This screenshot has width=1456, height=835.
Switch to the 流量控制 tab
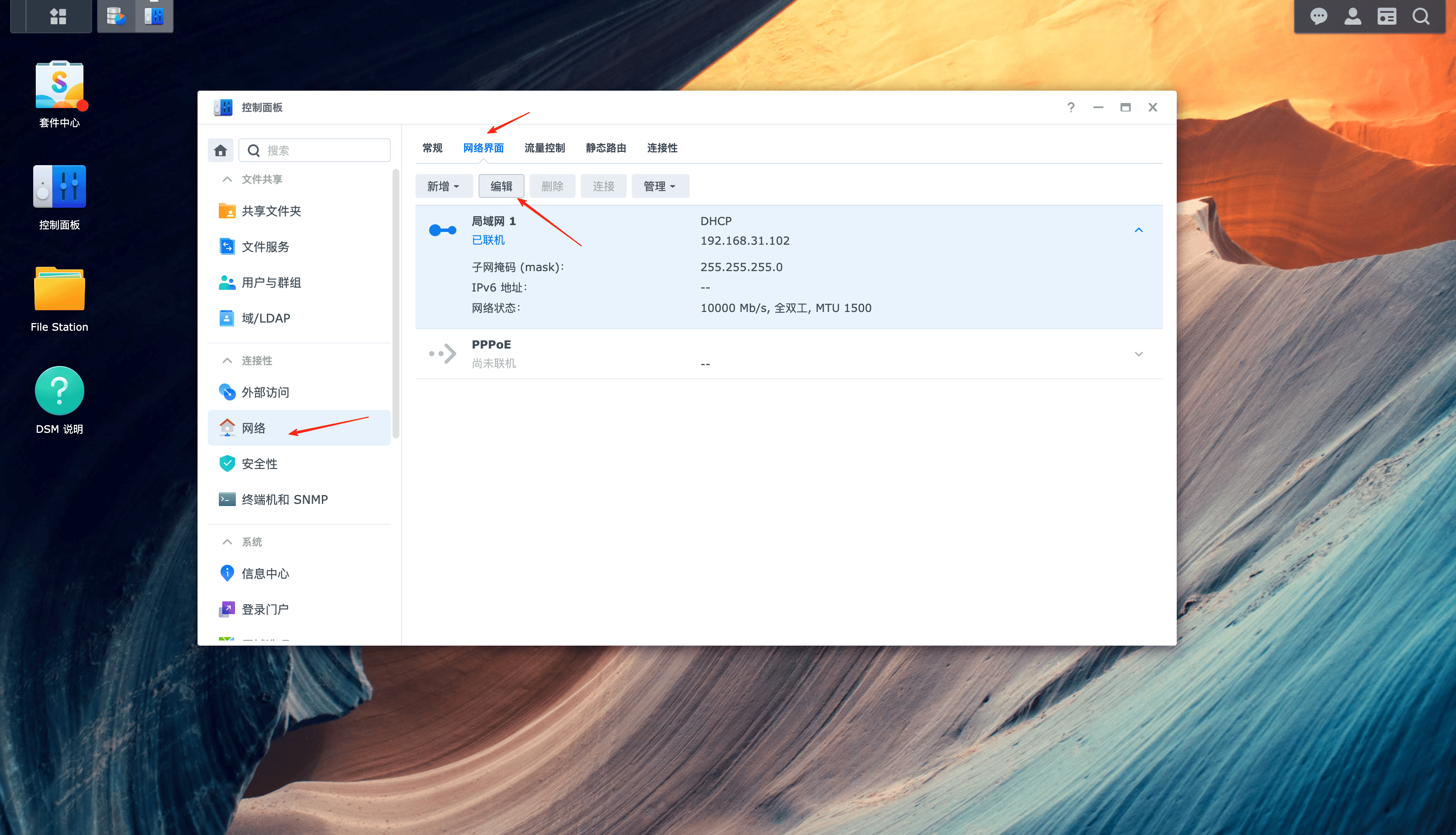click(x=545, y=148)
